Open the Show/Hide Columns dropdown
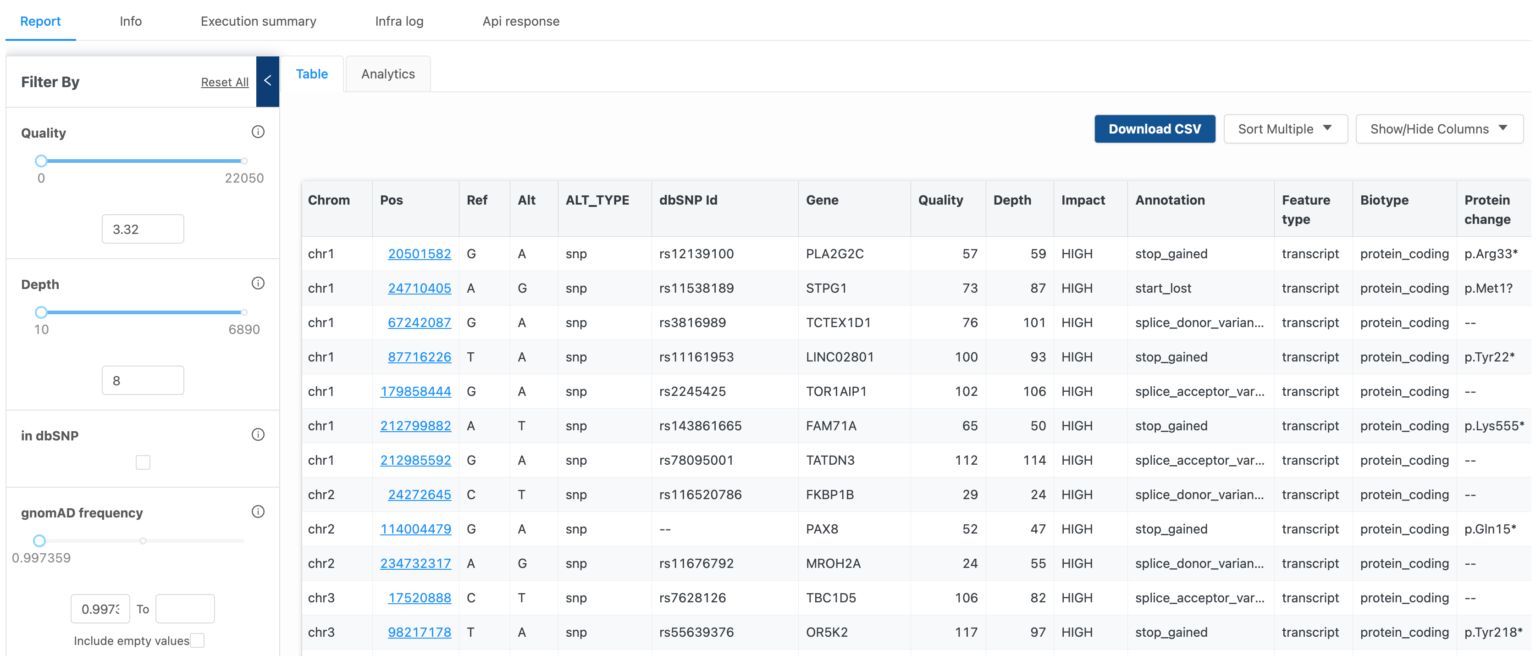 point(1439,129)
